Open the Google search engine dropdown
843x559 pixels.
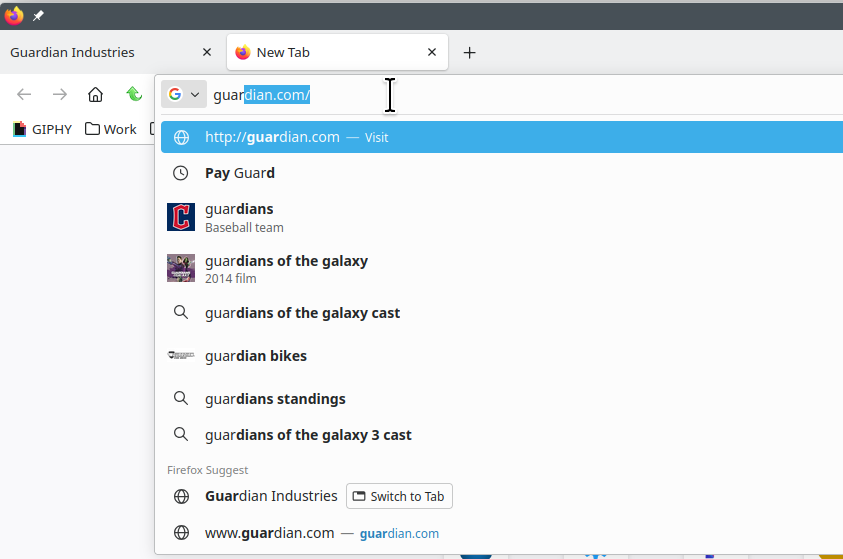click(x=183, y=95)
